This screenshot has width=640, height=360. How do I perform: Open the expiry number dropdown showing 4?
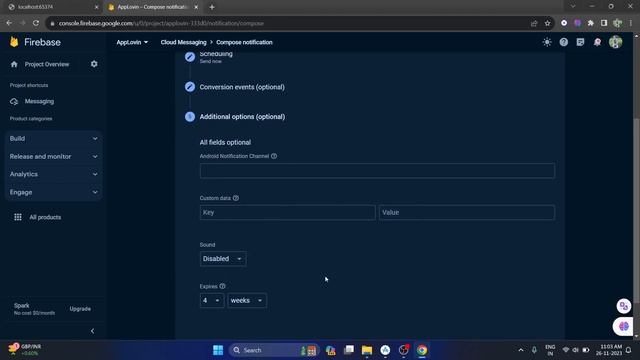point(211,300)
